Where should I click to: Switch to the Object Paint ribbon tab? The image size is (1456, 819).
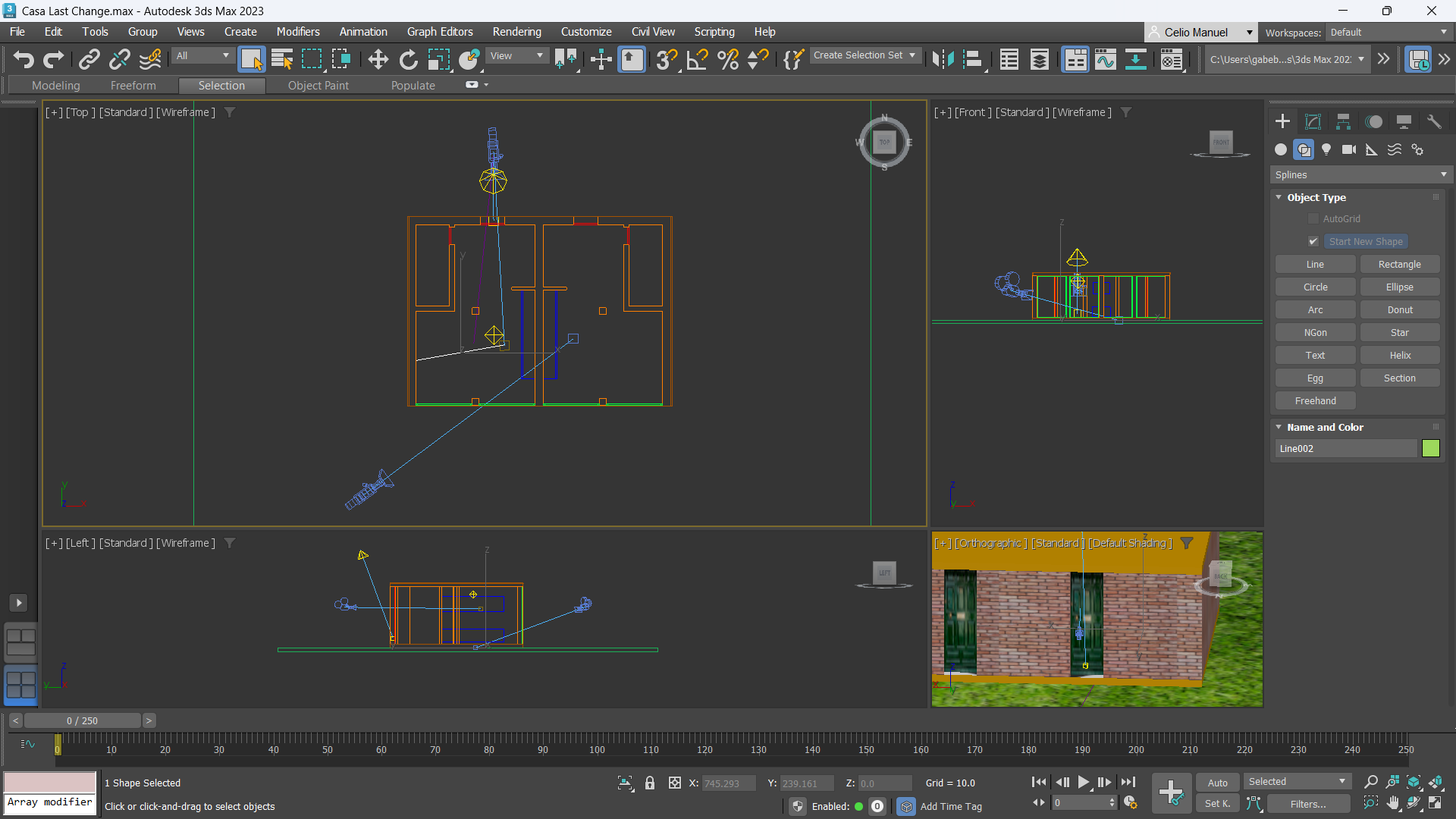tap(318, 86)
